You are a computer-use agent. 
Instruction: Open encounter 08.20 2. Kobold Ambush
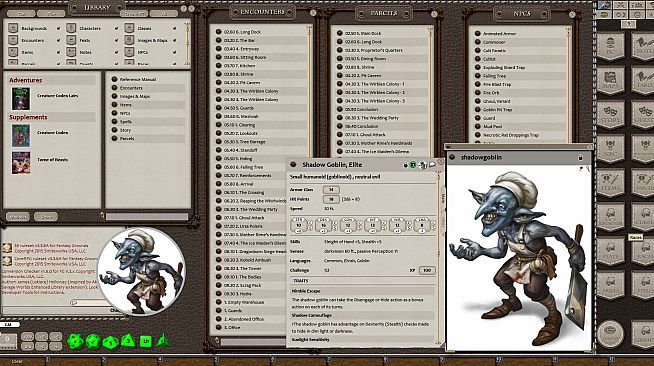(x=250, y=260)
